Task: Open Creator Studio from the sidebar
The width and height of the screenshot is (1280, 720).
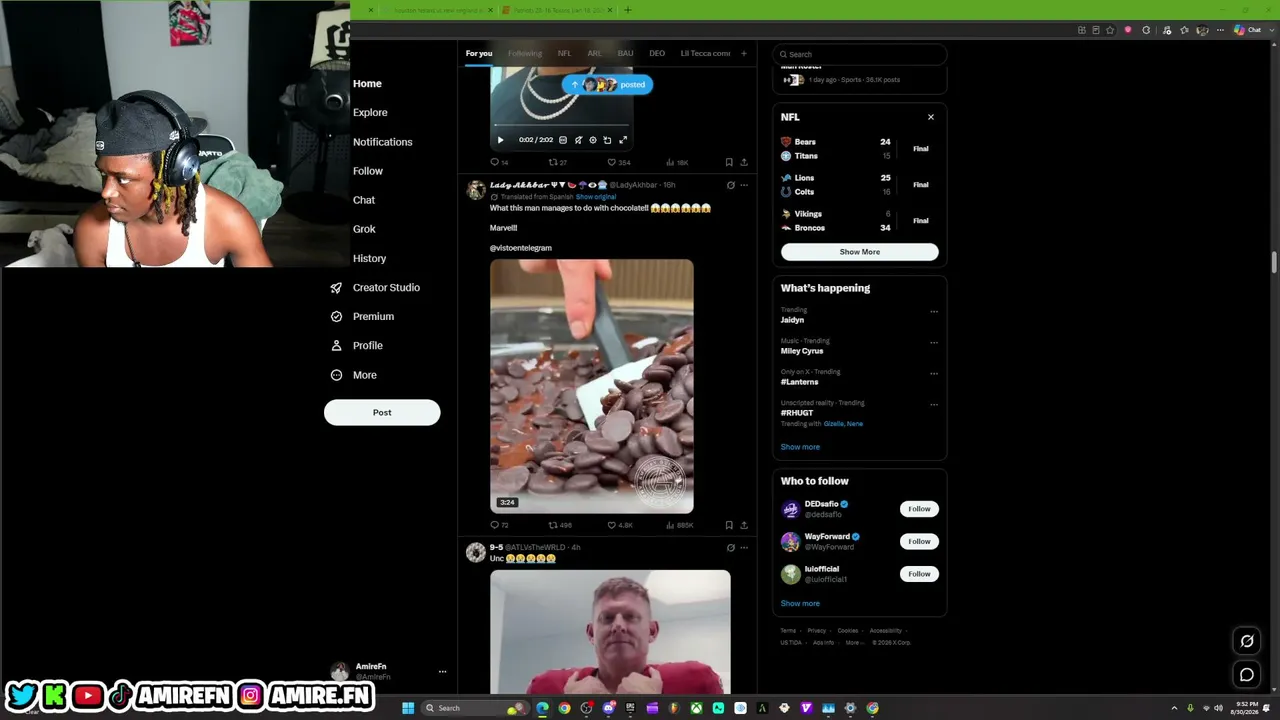Action: pyautogui.click(x=375, y=287)
